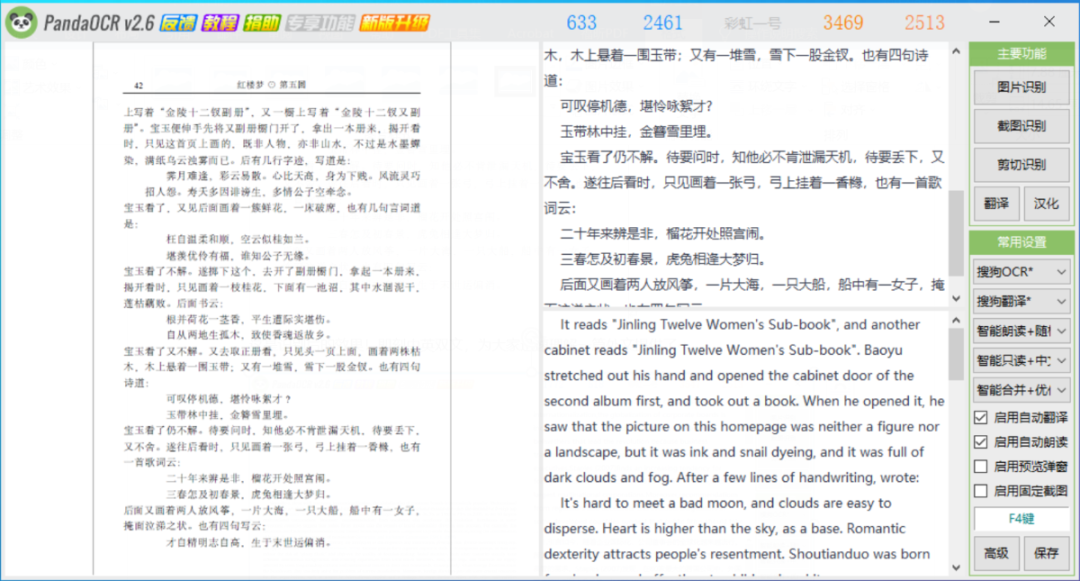Viewport: 1080px width, 581px height.
Task: Click the scanned book page preview
Action: (x=272, y=308)
